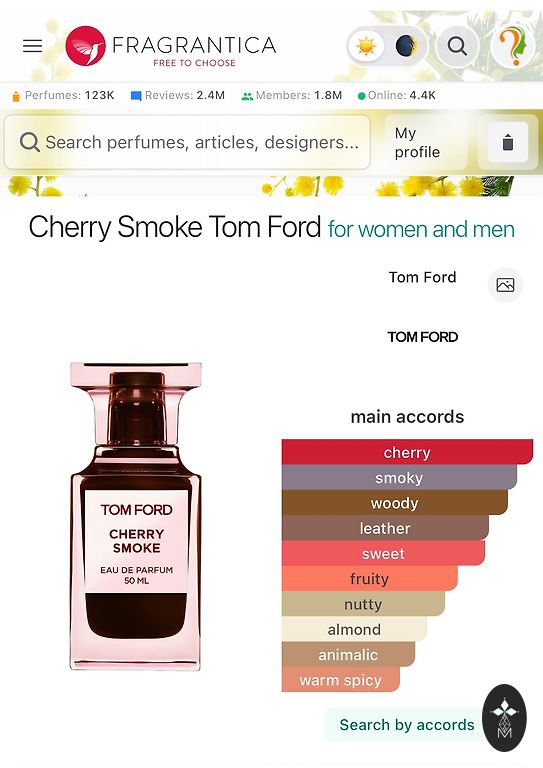Select the leather accord bar
This screenshot has height=768, width=543.
tap(385, 528)
